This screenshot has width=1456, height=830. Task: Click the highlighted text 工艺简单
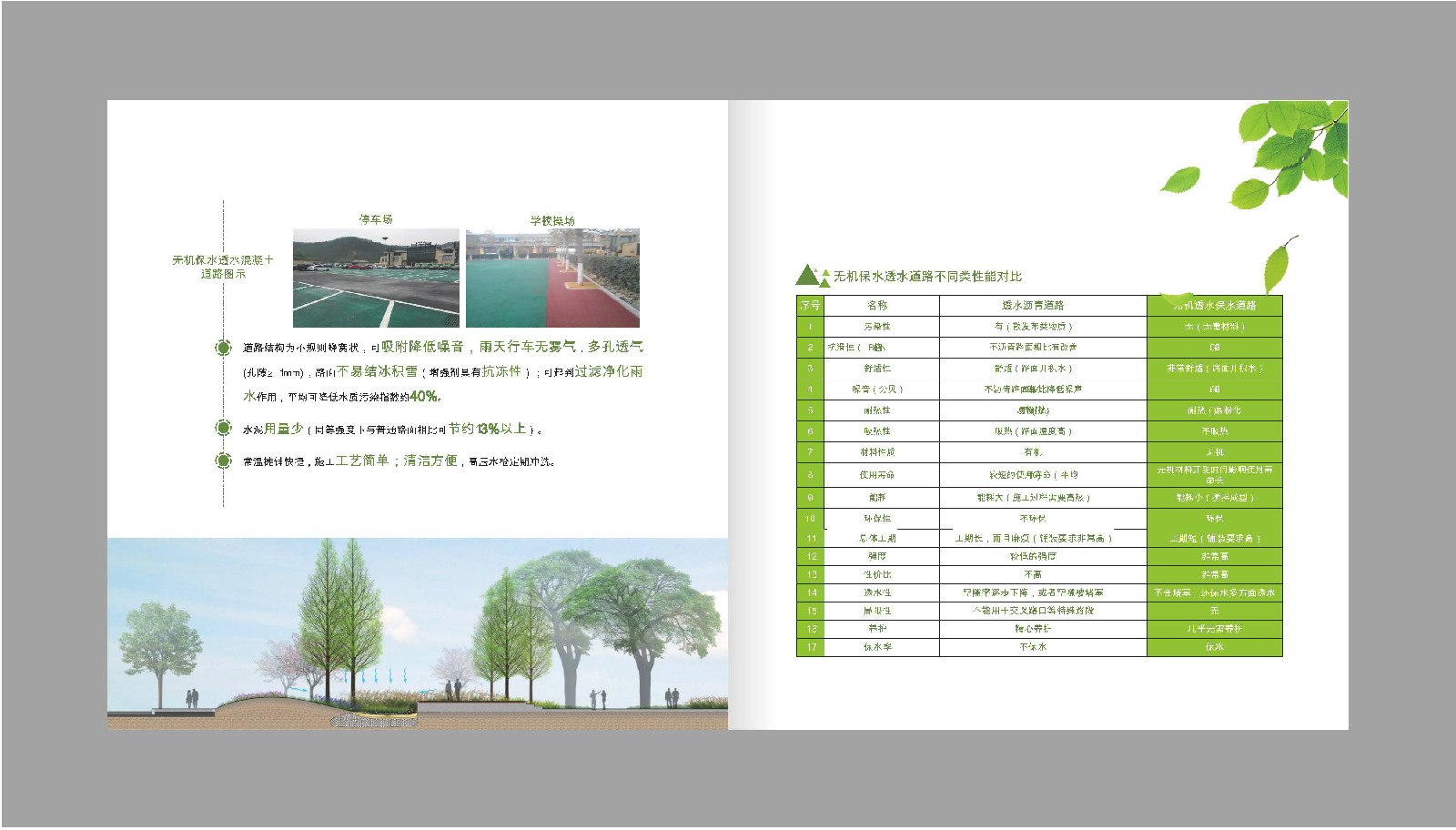[362, 461]
